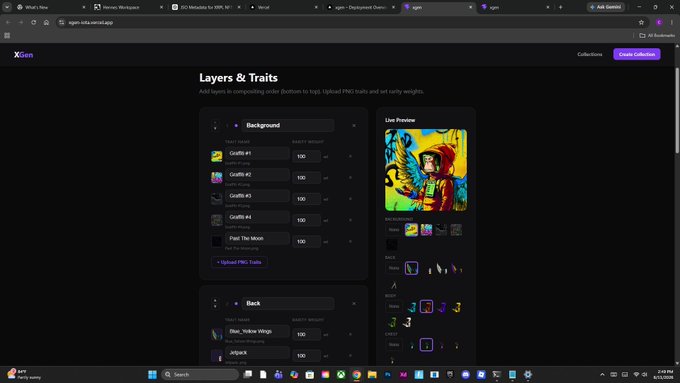Set rarity weight for Past The Moon
The height and width of the screenshot is (383, 680).
tap(306, 241)
